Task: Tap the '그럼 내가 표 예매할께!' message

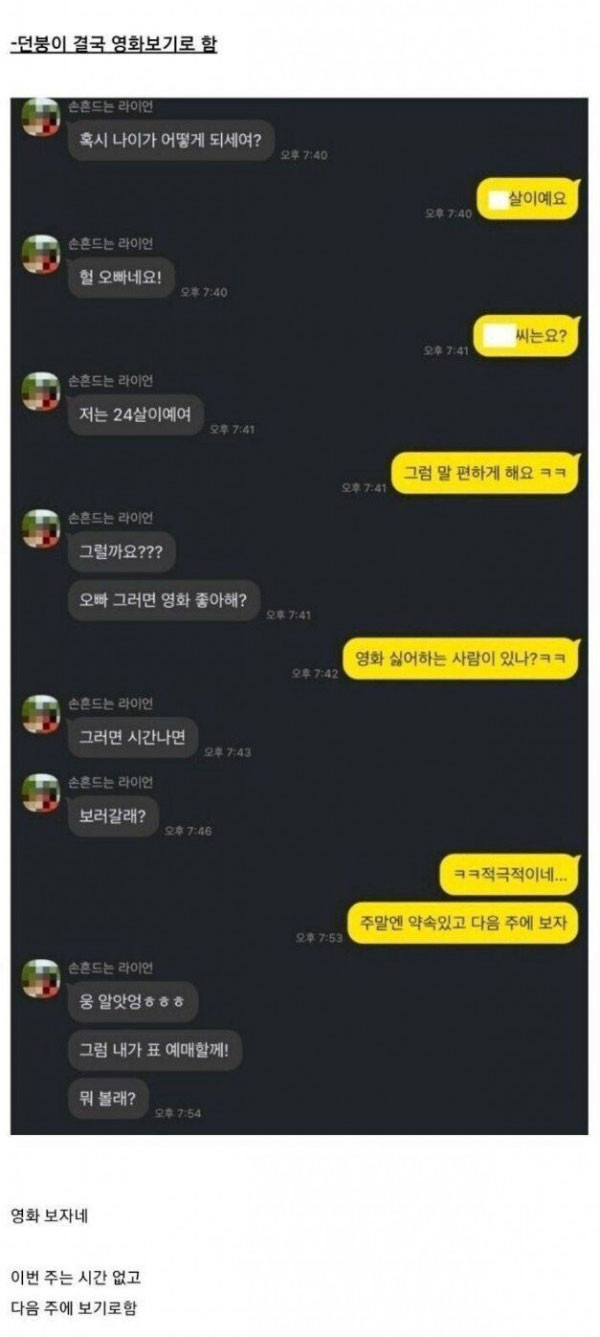Action: point(155,1050)
